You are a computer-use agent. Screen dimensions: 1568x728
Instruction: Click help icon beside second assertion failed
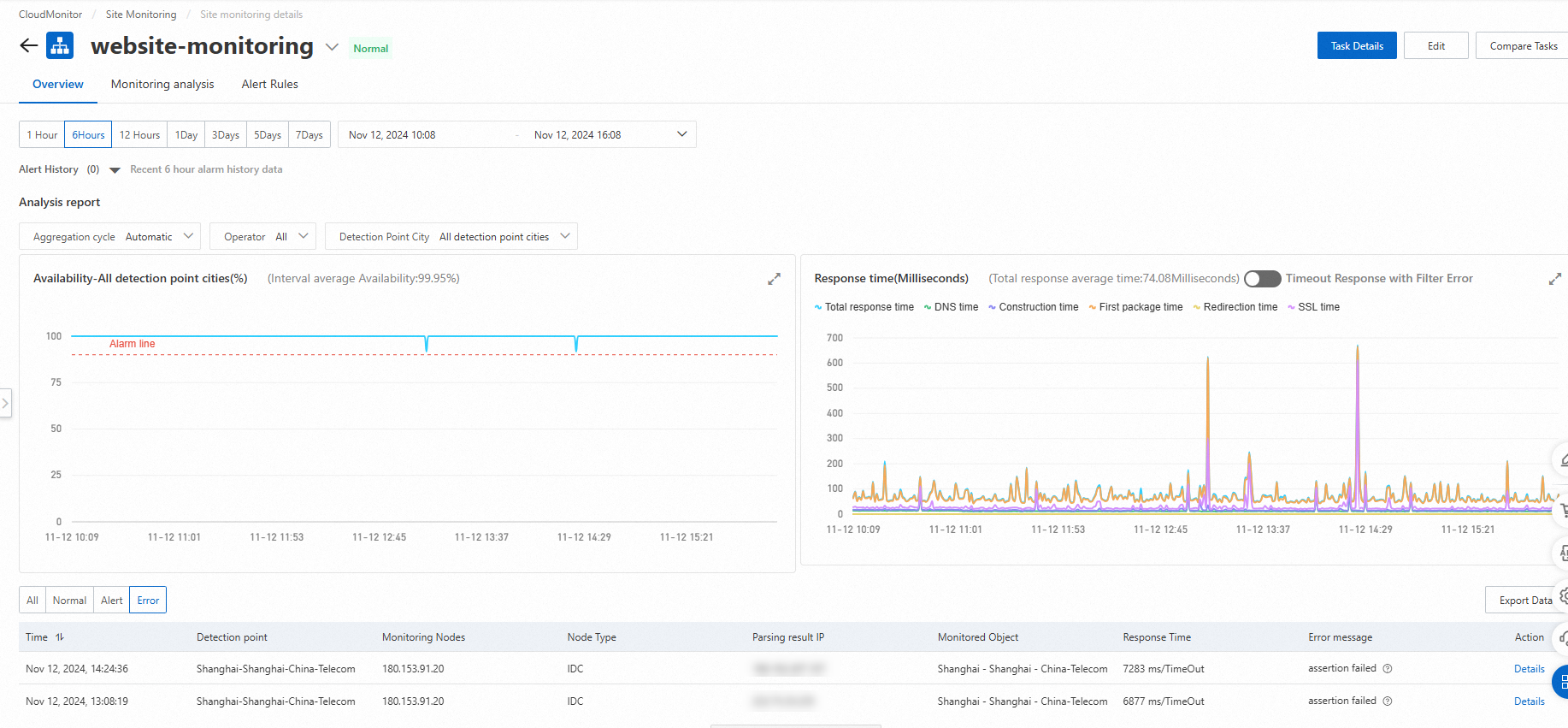pyautogui.click(x=1388, y=701)
